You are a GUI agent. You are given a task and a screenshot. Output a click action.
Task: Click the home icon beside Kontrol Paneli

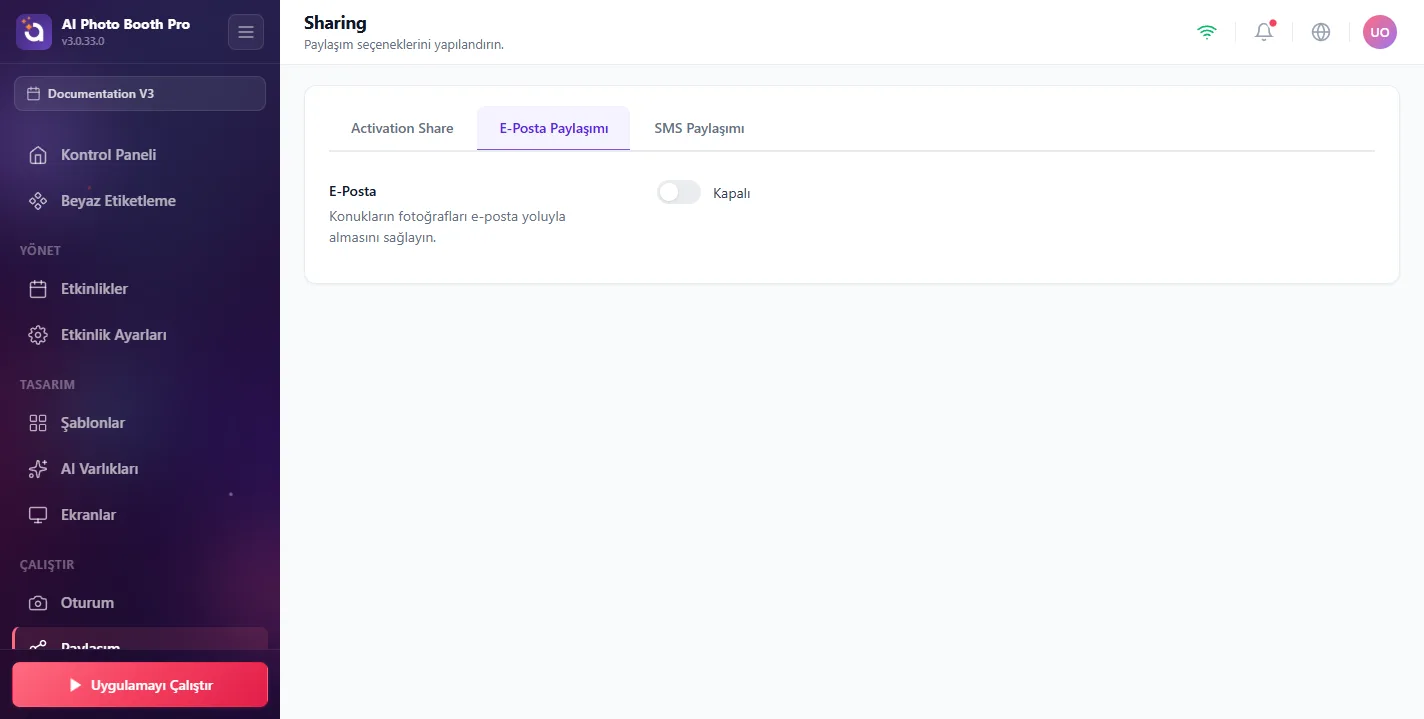(x=38, y=155)
